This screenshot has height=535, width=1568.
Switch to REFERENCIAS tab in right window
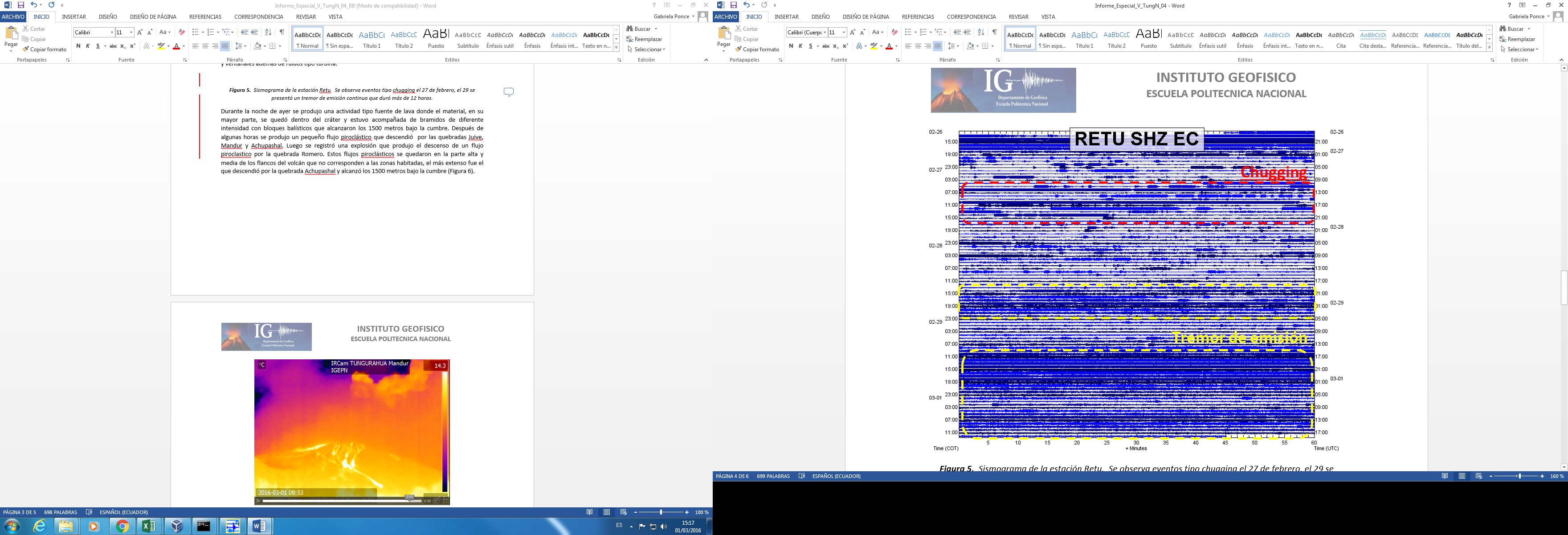click(918, 17)
